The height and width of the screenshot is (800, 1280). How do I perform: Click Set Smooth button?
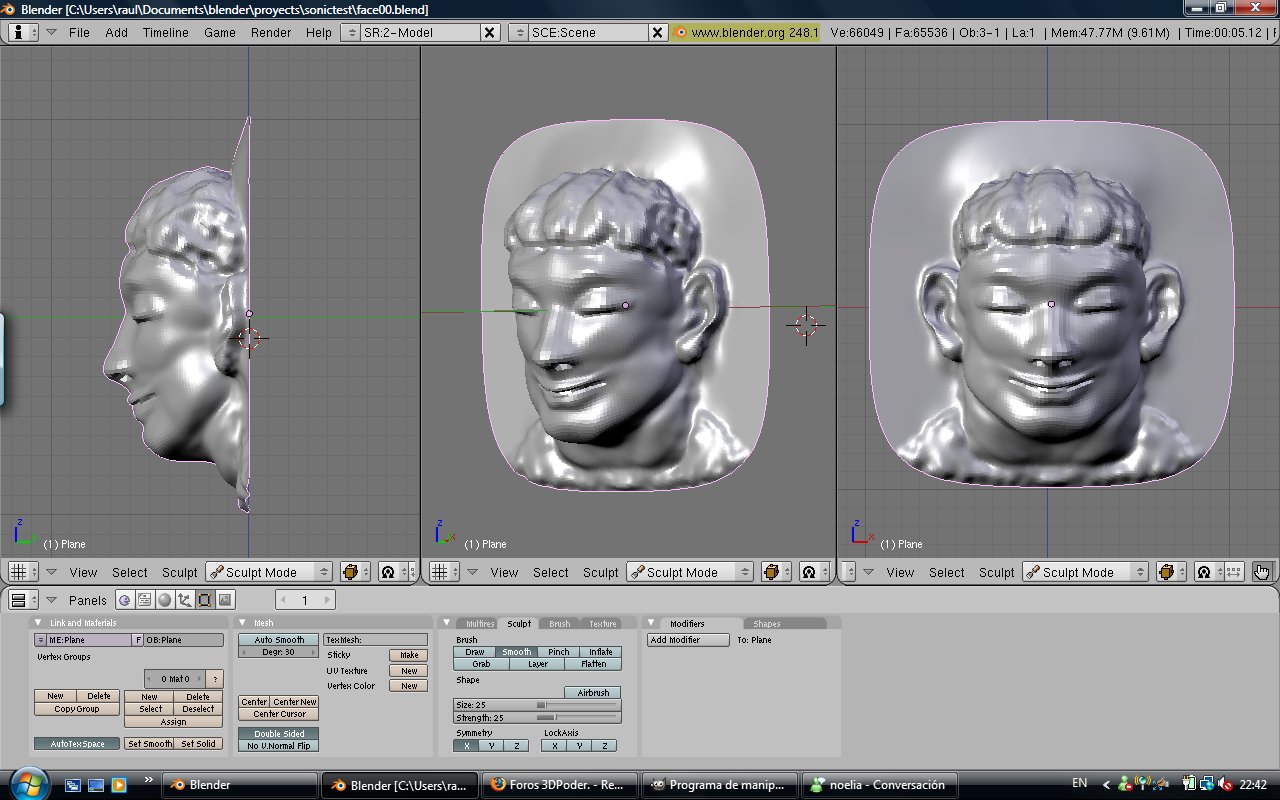tap(149, 744)
